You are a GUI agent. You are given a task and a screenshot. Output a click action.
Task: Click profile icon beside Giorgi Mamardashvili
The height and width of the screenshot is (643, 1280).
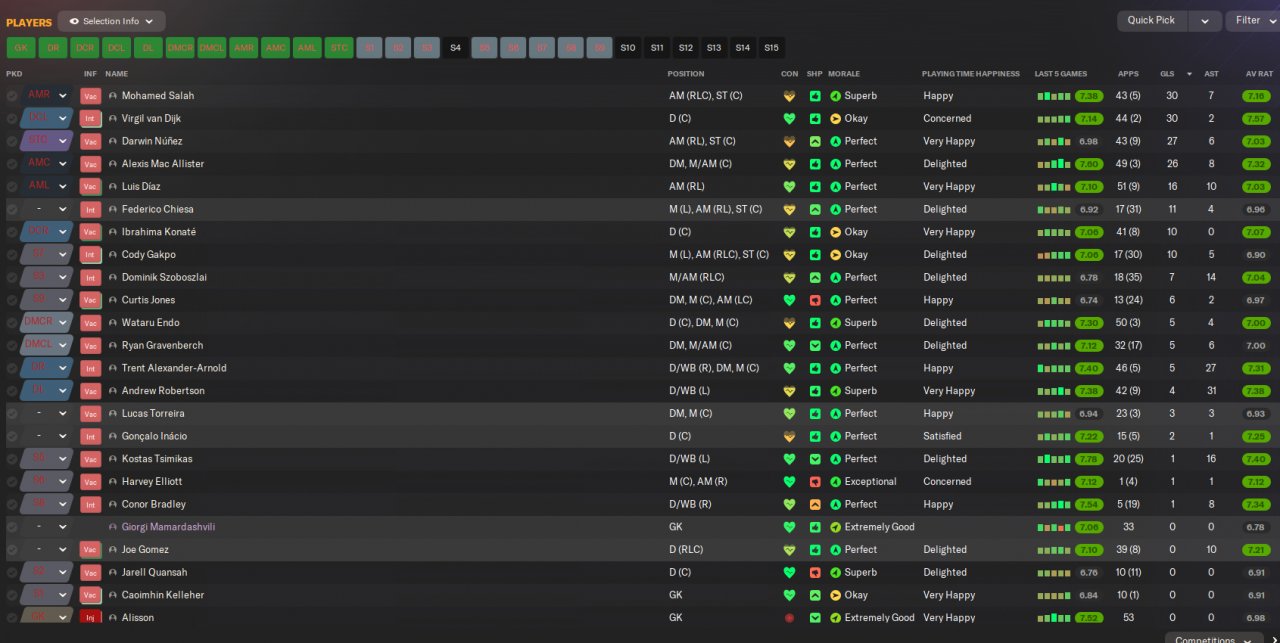click(113, 527)
